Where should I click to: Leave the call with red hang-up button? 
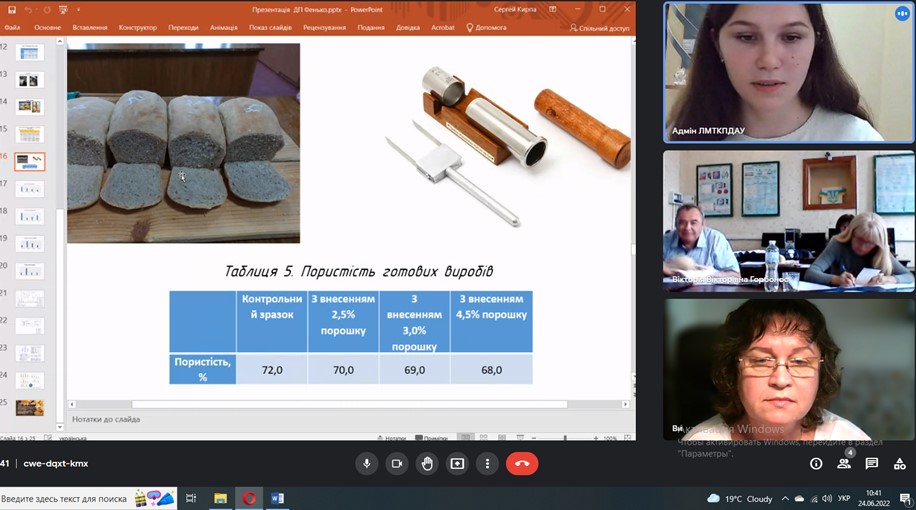point(522,464)
